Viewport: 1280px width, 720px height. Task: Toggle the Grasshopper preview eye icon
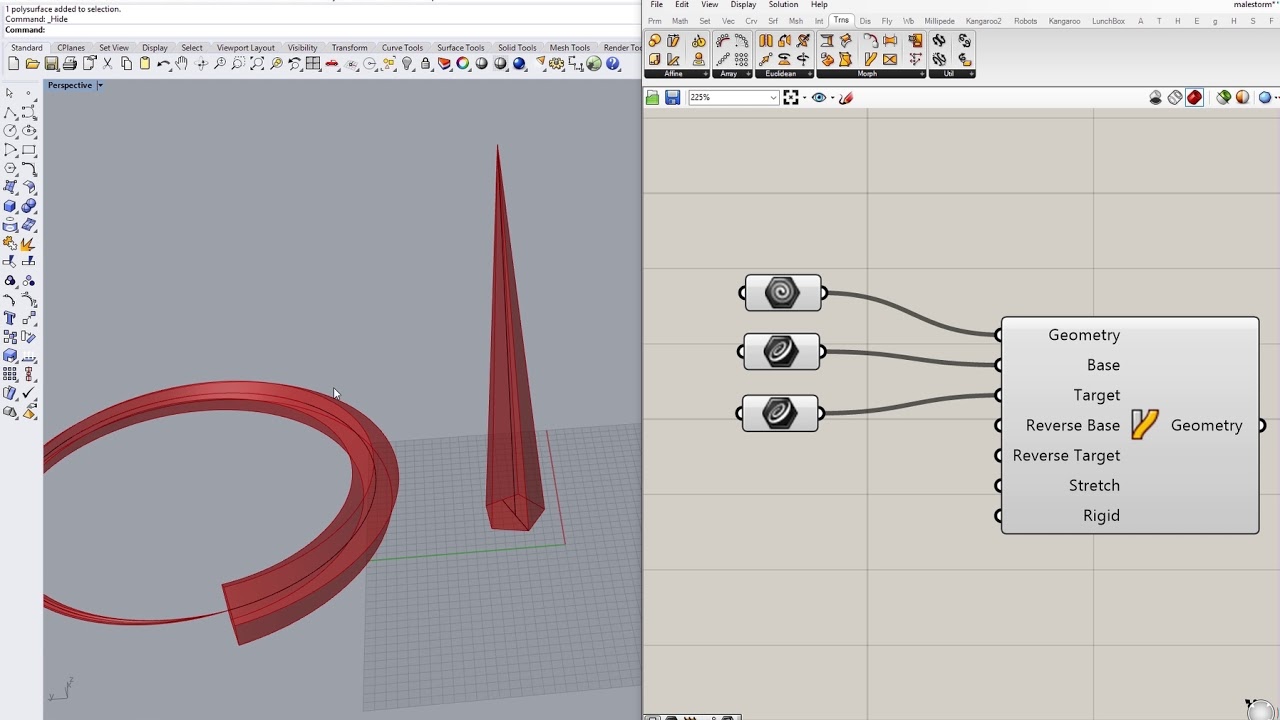tap(818, 97)
